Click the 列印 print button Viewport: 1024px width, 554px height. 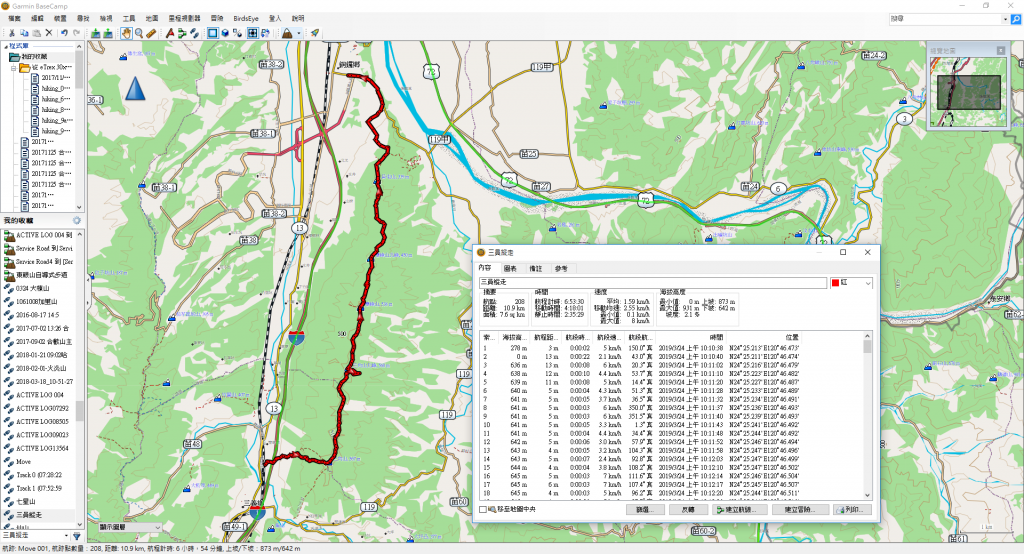[x=853, y=509]
